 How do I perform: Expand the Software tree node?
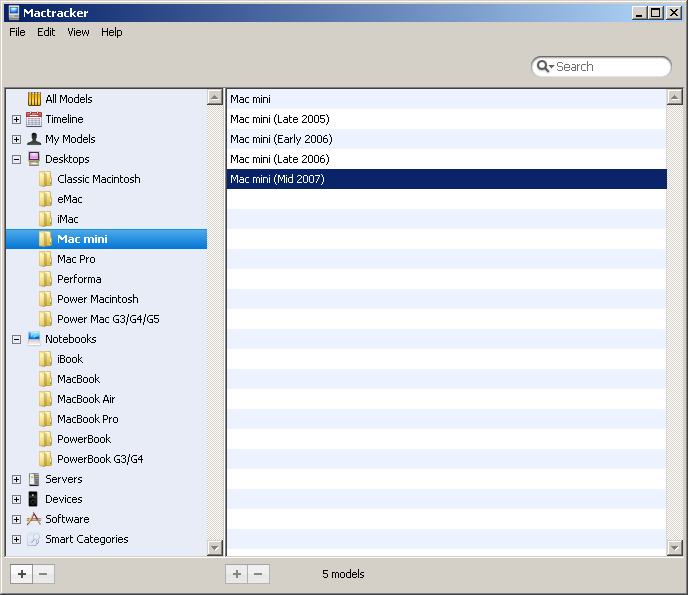(16, 519)
